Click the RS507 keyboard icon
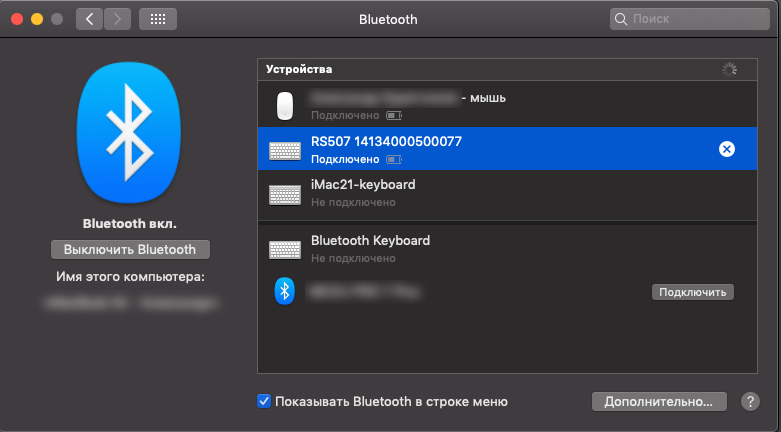Viewport: 781px width, 432px height. tap(285, 150)
